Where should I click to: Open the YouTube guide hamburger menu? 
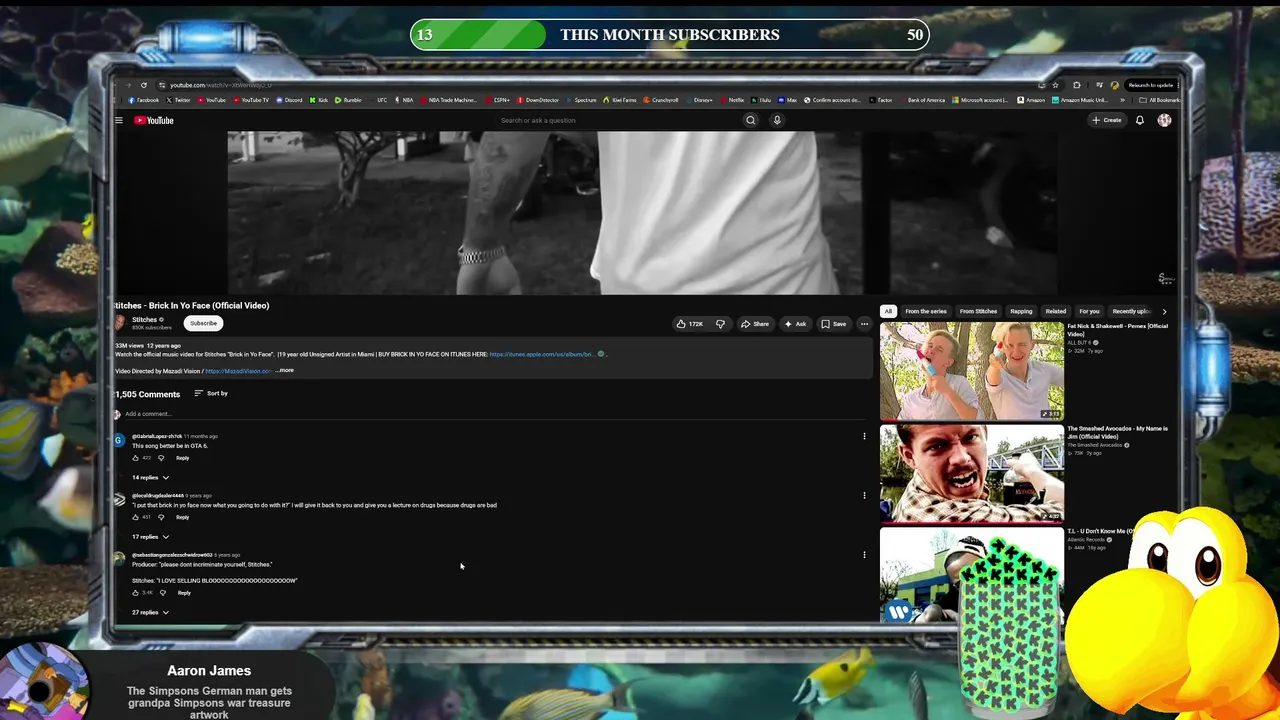(x=118, y=121)
